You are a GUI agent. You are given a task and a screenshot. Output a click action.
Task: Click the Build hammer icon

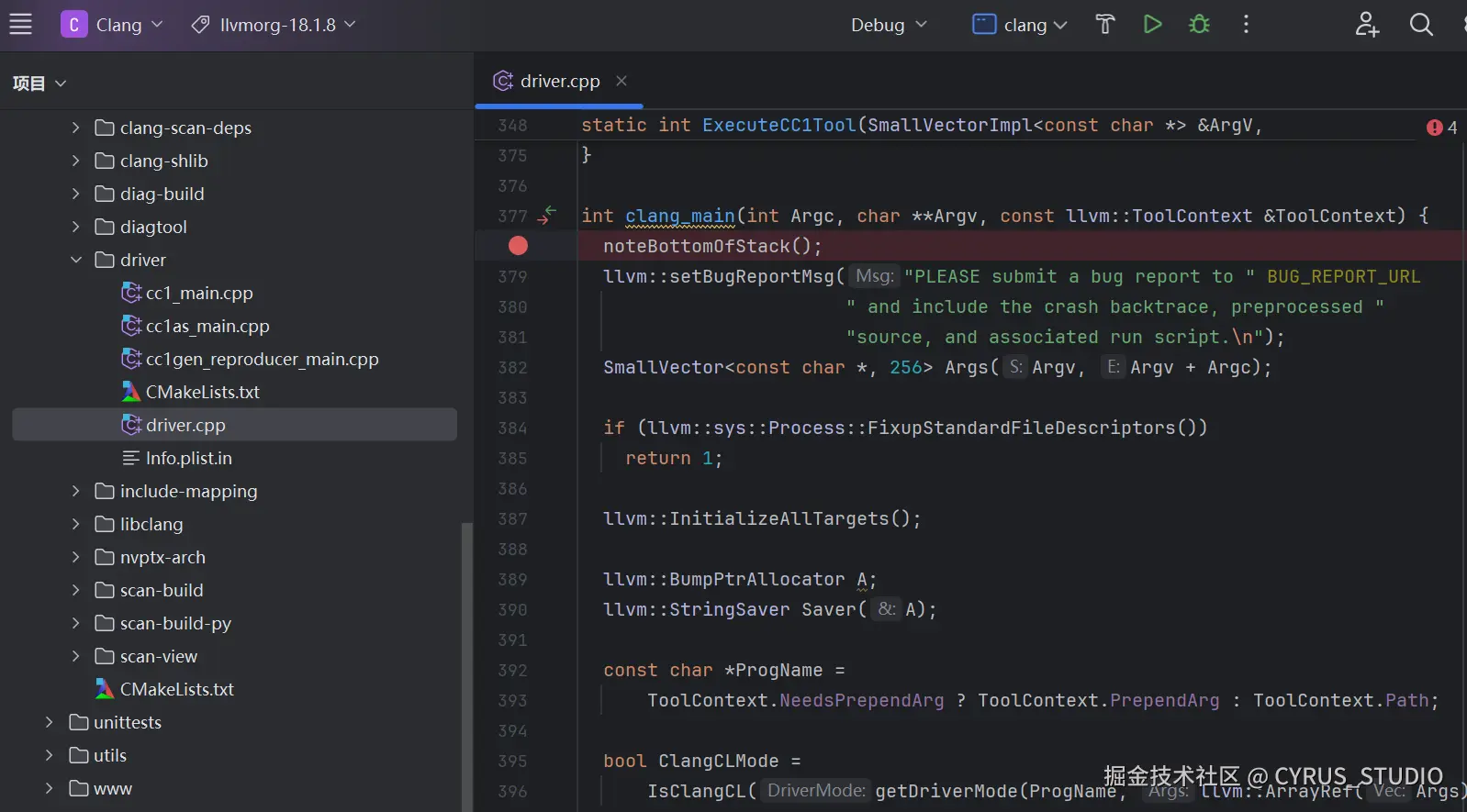tap(1105, 25)
